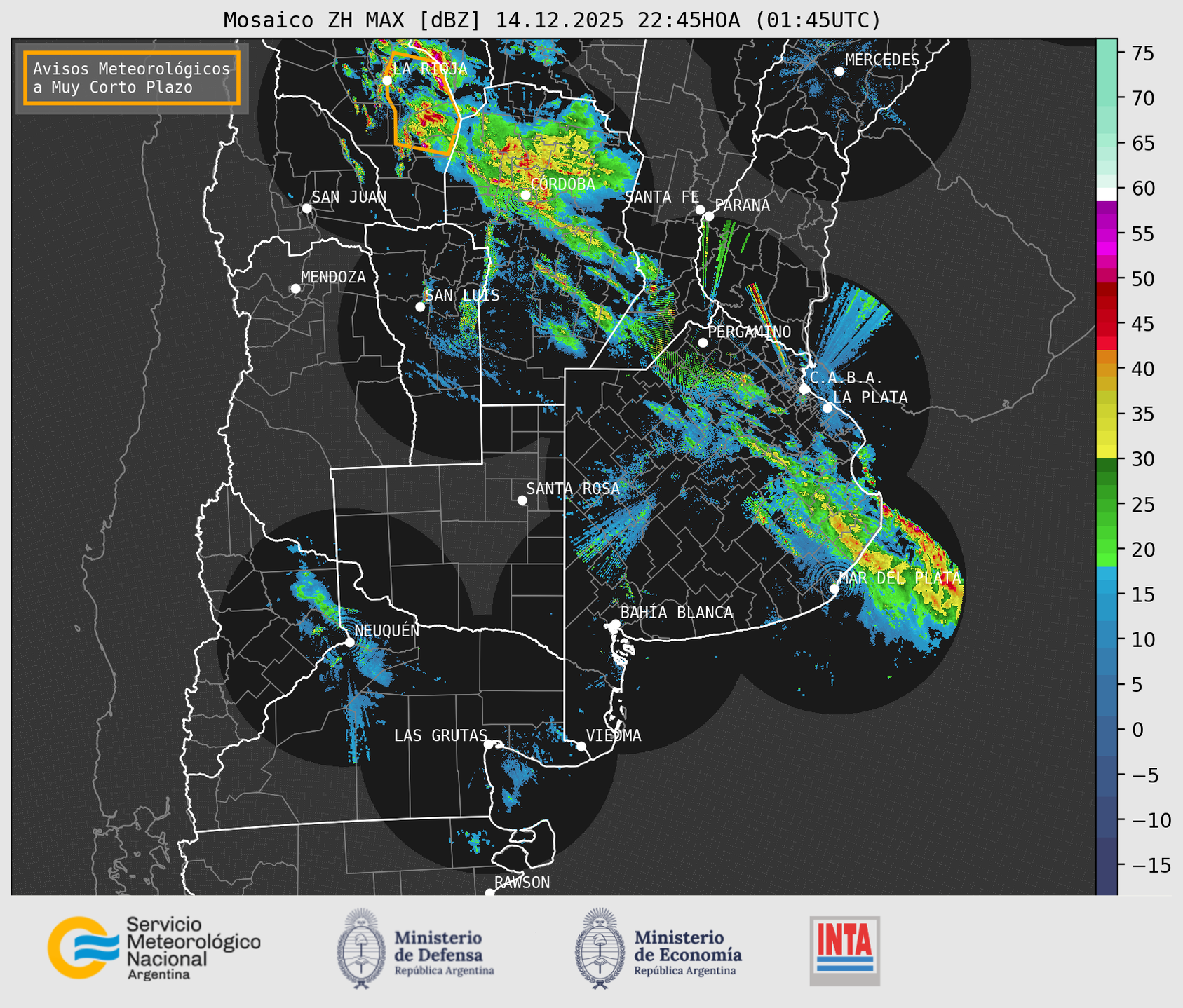Viewport: 1183px width, 1008px height.
Task: Click the INTA logo
Action: coord(844,951)
